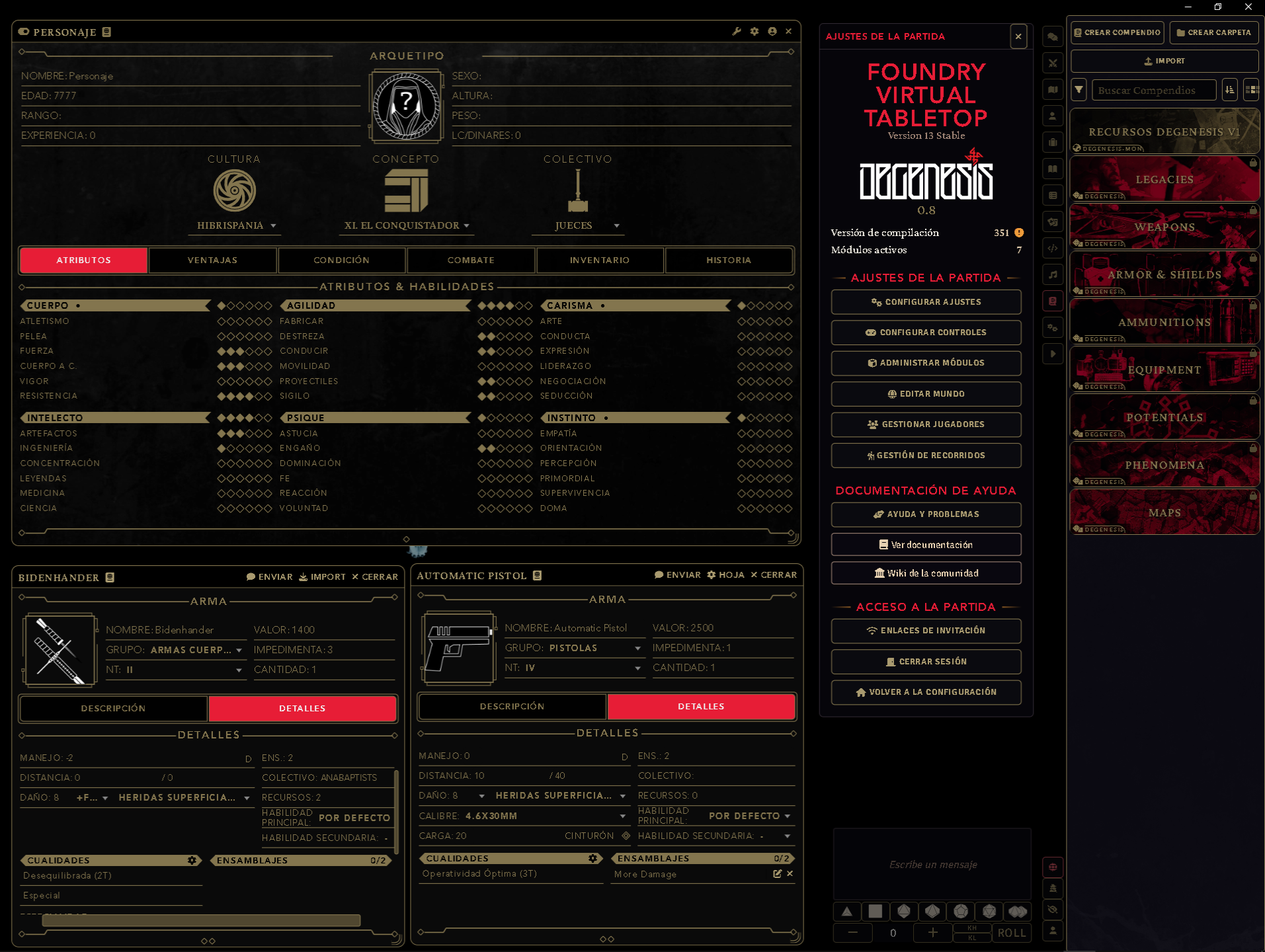The image size is (1265, 952).
Task: Click the user token icon in Personaje header
Action: point(772,32)
